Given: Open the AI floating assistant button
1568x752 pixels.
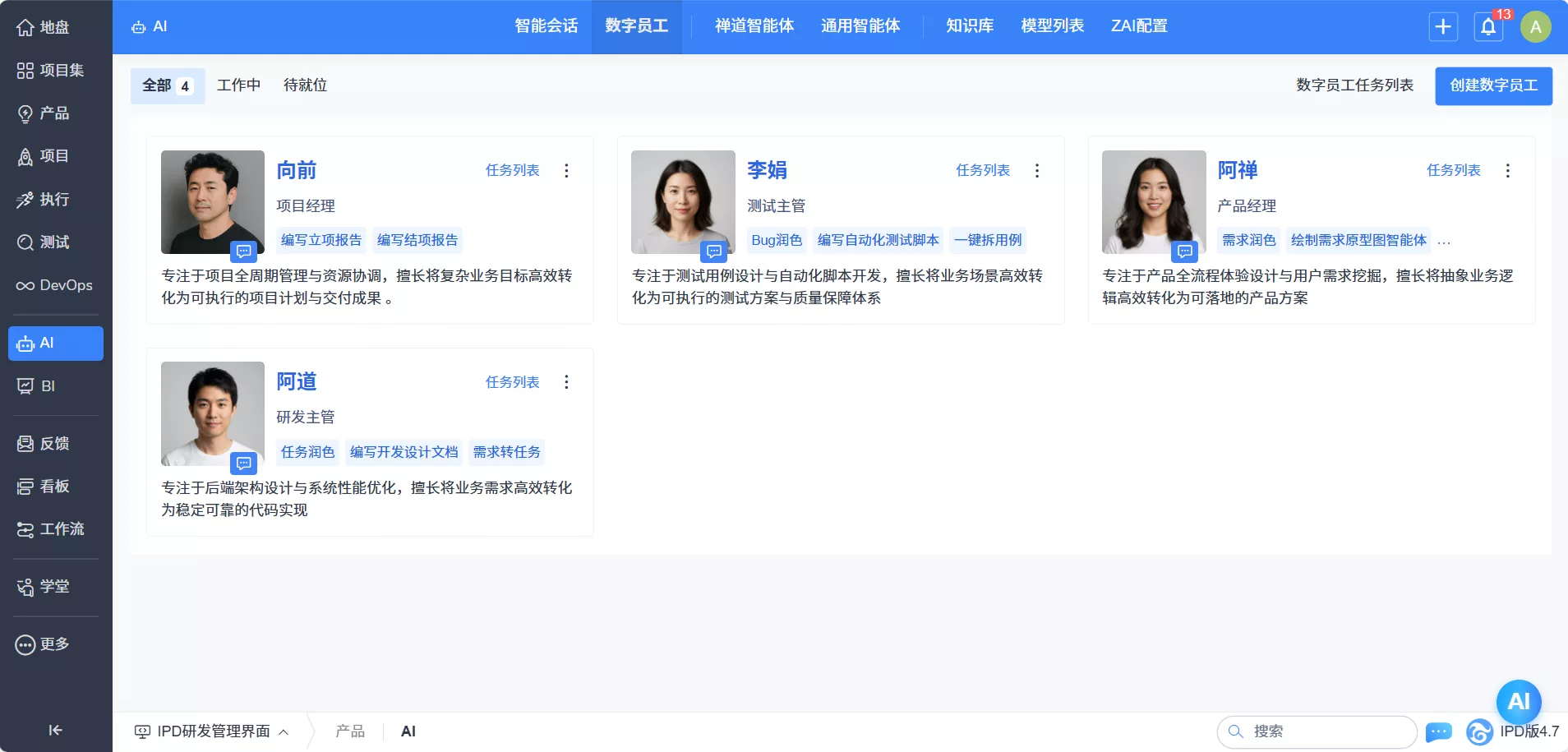Looking at the screenshot, I should click(x=1517, y=702).
